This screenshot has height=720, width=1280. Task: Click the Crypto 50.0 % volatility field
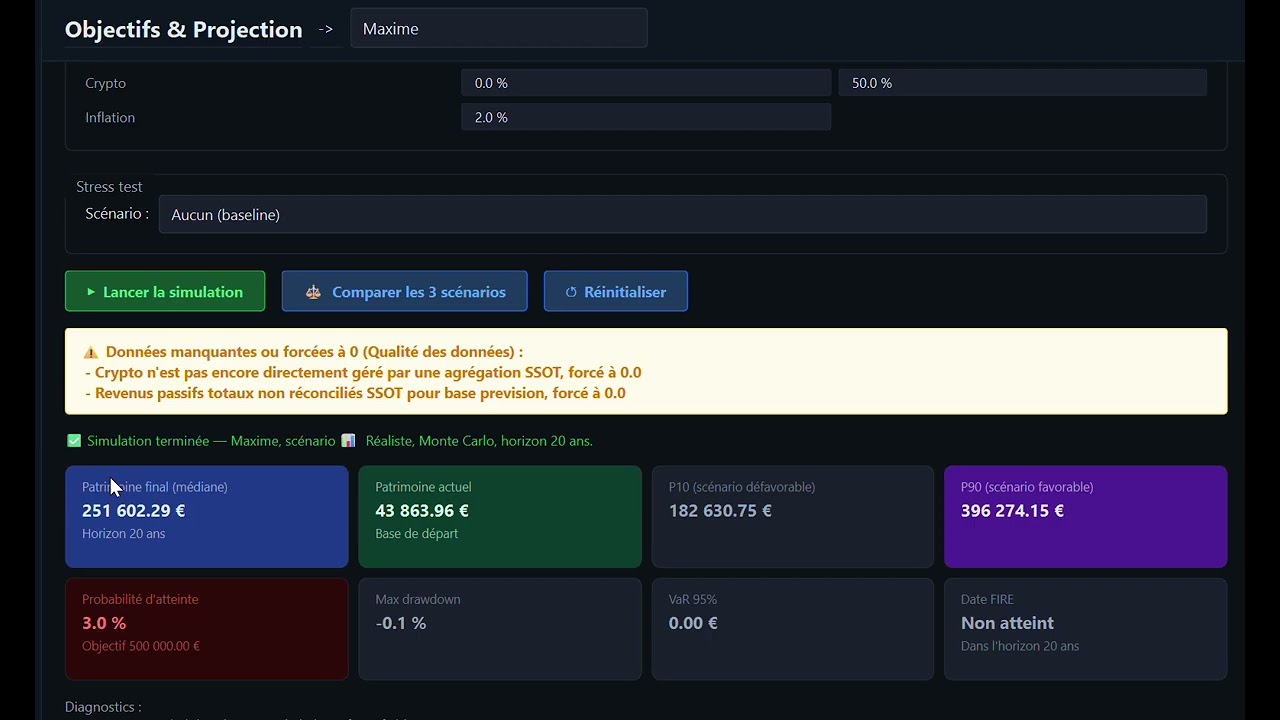pos(1022,83)
